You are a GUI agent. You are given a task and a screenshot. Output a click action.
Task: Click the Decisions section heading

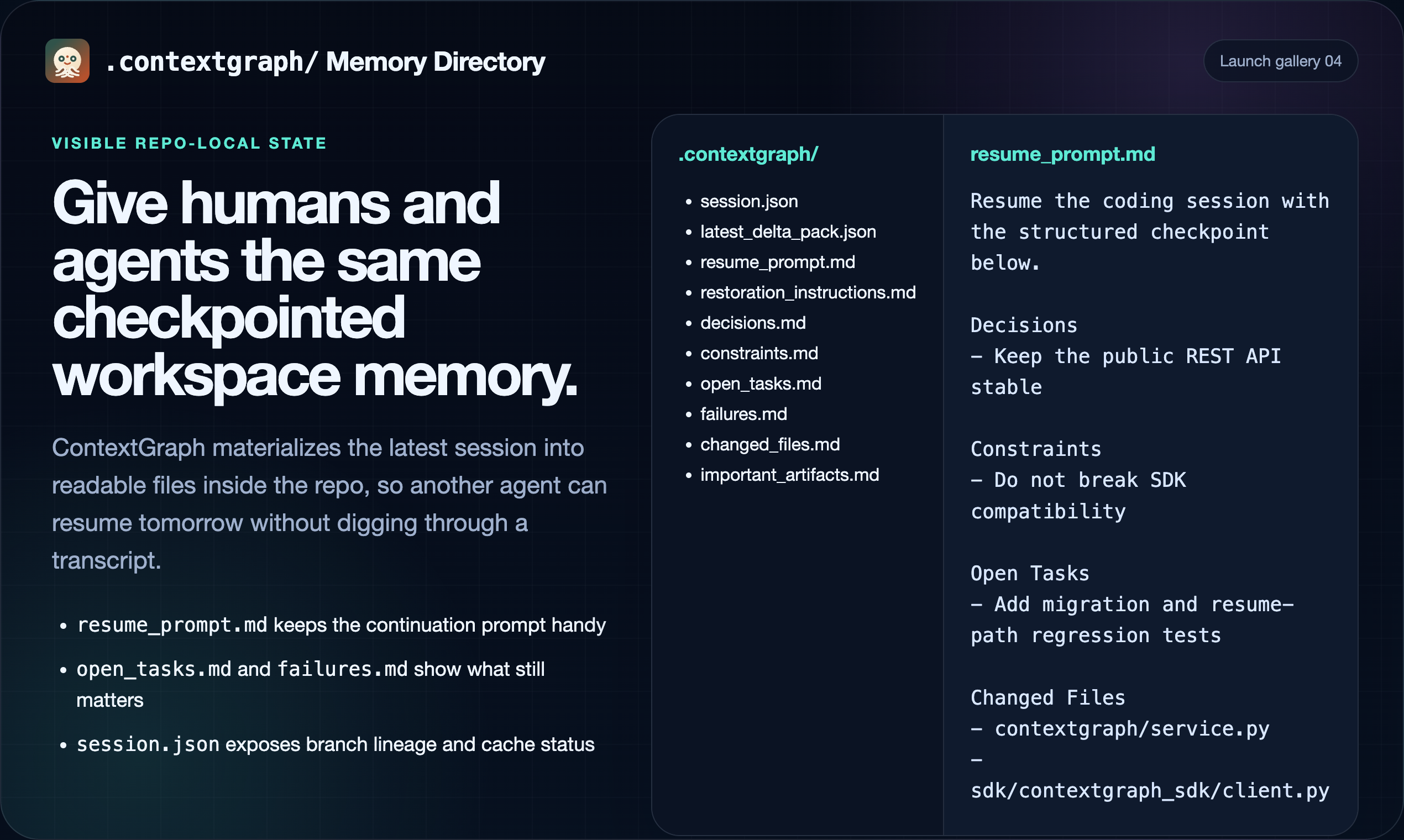coord(1024,325)
